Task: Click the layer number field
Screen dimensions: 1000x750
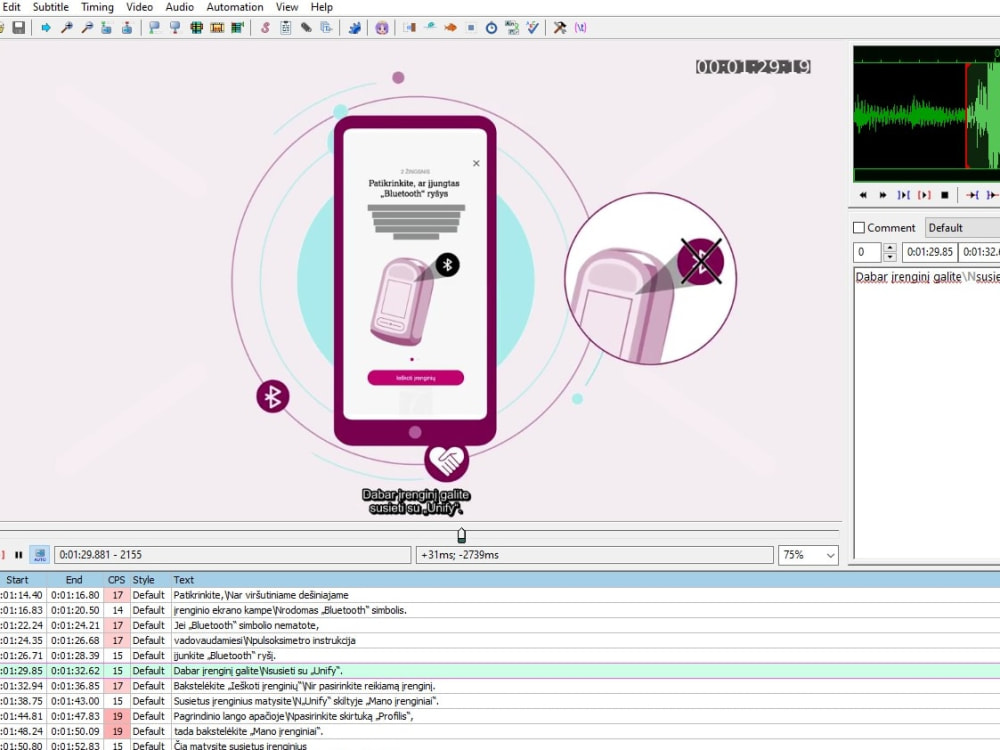Action: [x=867, y=252]
